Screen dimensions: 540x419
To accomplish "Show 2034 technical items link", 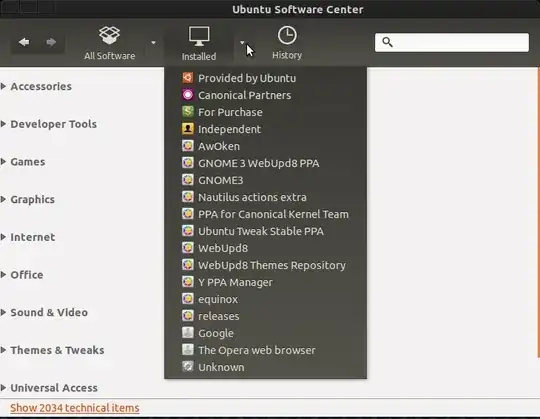I will 75,408.
